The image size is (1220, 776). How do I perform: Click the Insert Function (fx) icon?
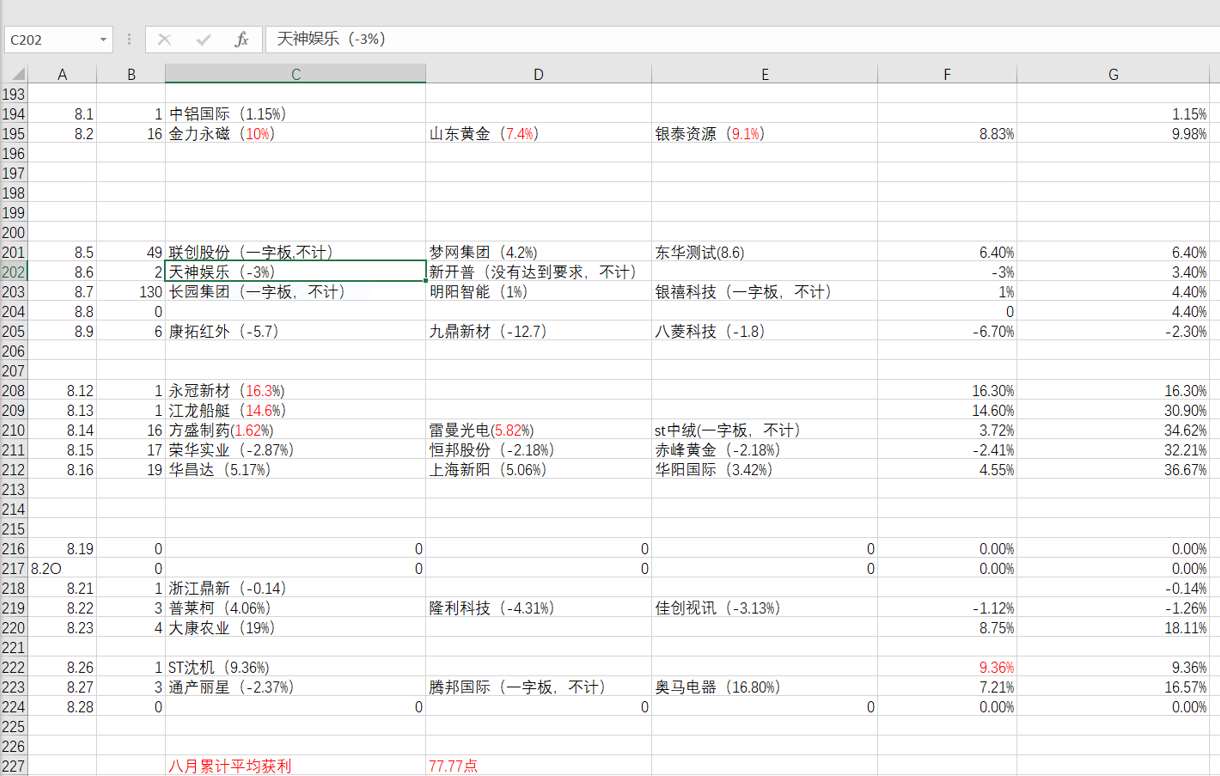coord(240,40)
